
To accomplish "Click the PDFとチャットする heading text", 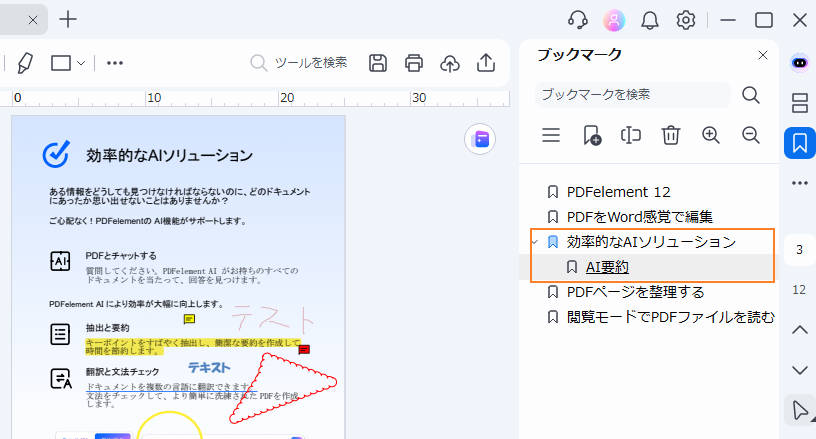I will pos(121,256).
